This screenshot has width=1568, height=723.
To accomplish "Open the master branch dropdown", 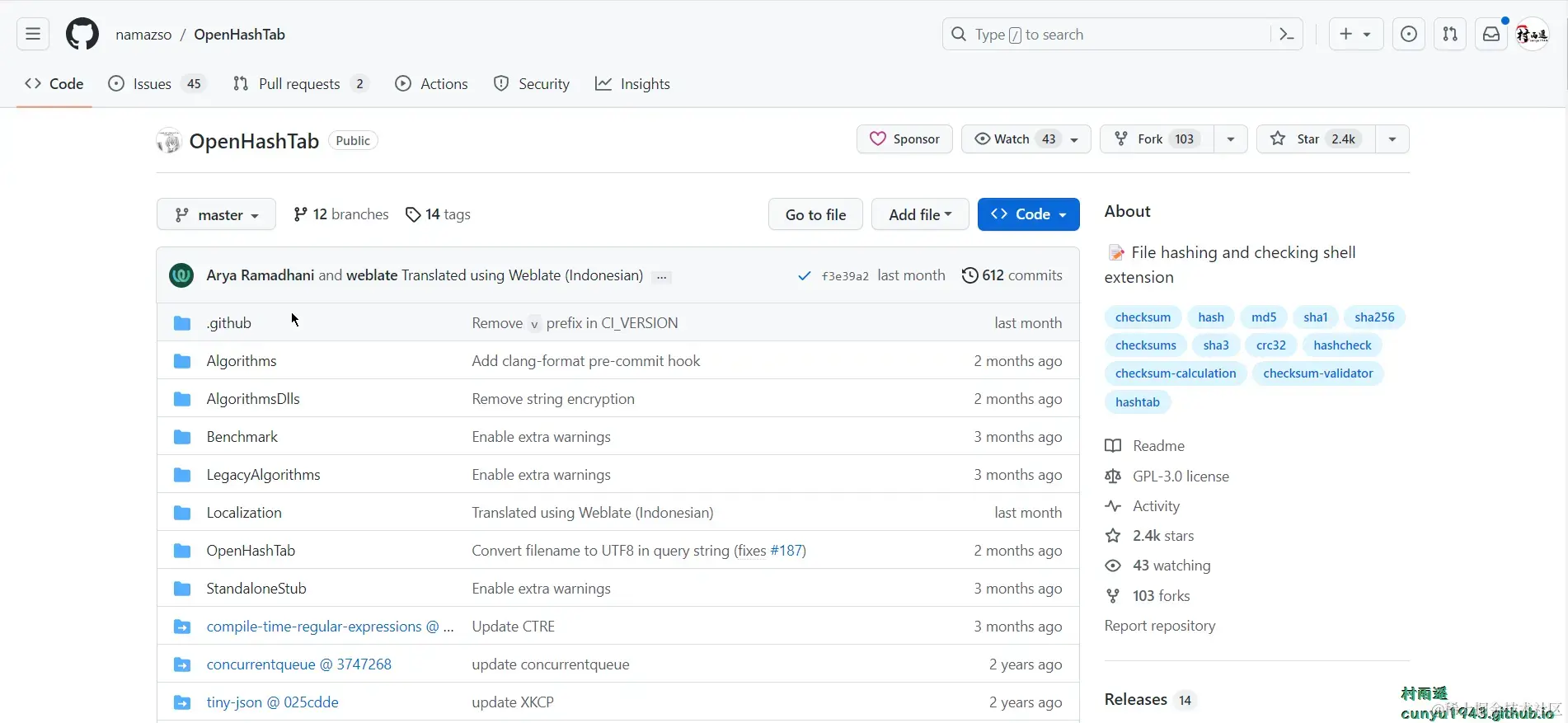I will click(216, 215).
